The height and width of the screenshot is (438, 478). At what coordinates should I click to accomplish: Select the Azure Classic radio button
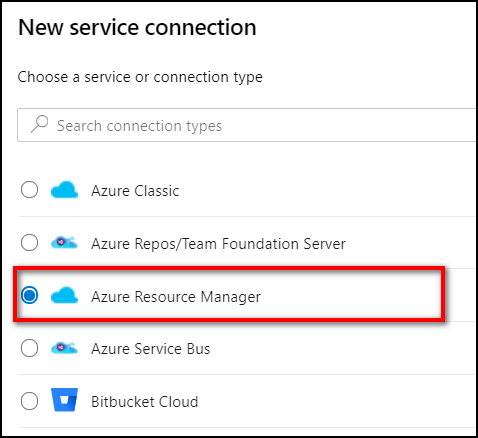point(29,190)
